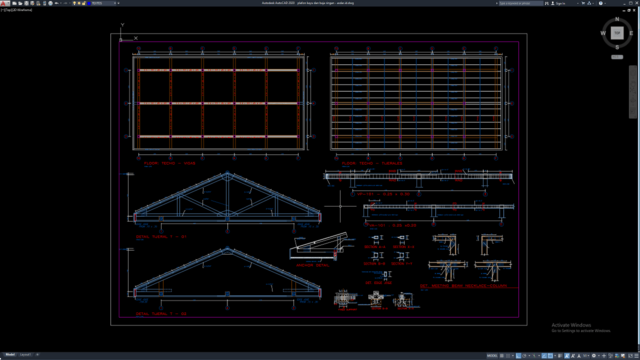Click Annotation Monitor plus icon
The width and height of the screenshot is (640, 360).
604,356
